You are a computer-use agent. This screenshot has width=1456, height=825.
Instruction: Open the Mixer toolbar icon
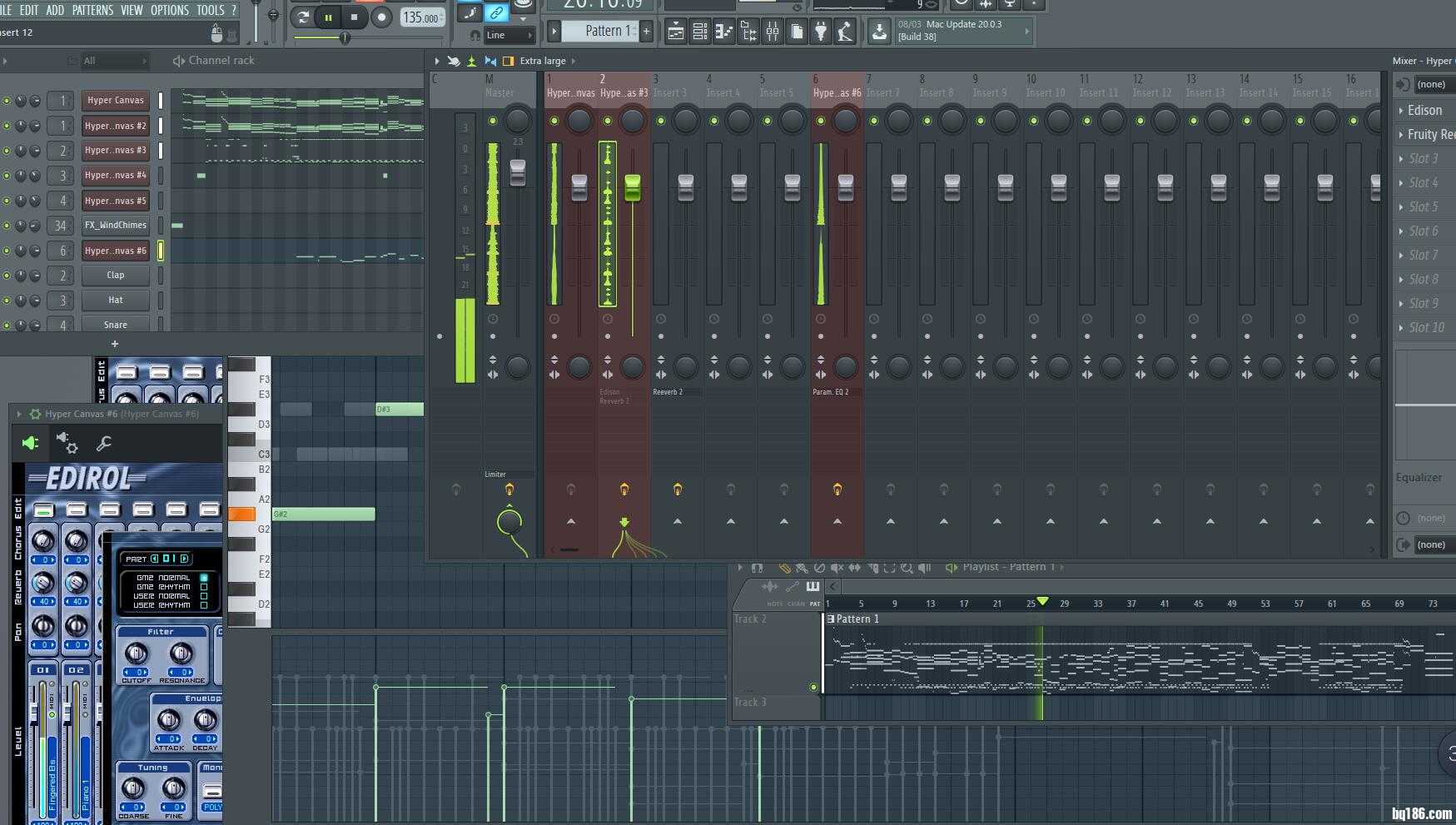(773, 32)
